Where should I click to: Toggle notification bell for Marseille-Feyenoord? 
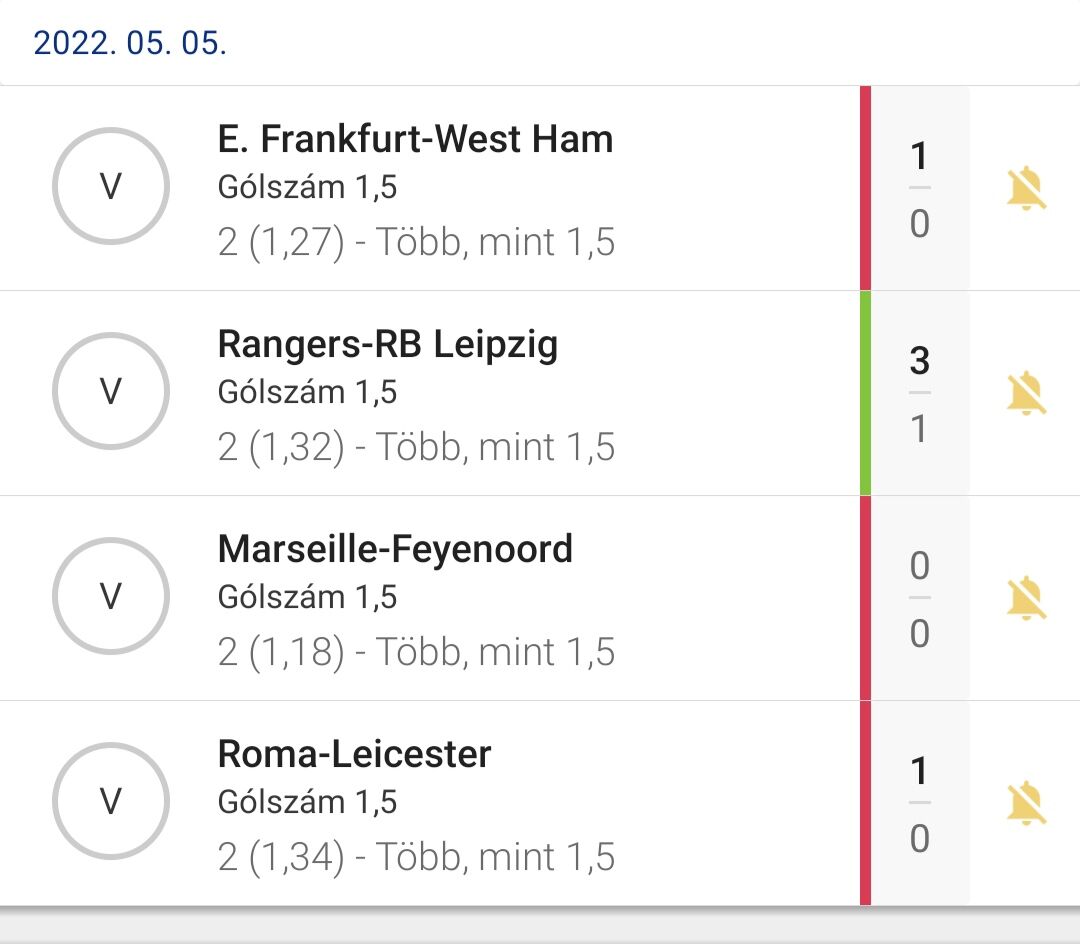click(x=1025, y=598)
